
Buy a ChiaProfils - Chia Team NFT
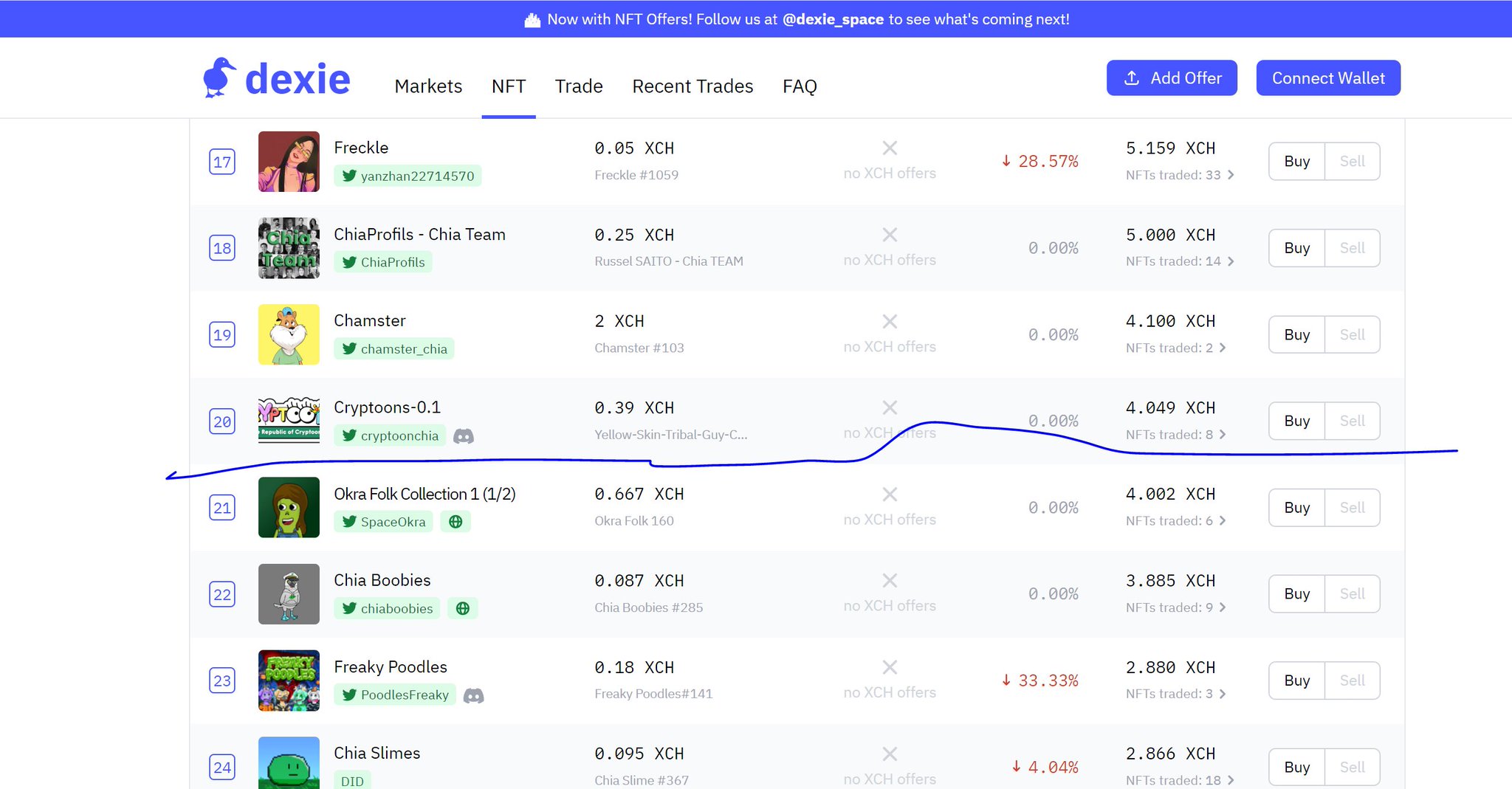click(x=1296, y=248)
